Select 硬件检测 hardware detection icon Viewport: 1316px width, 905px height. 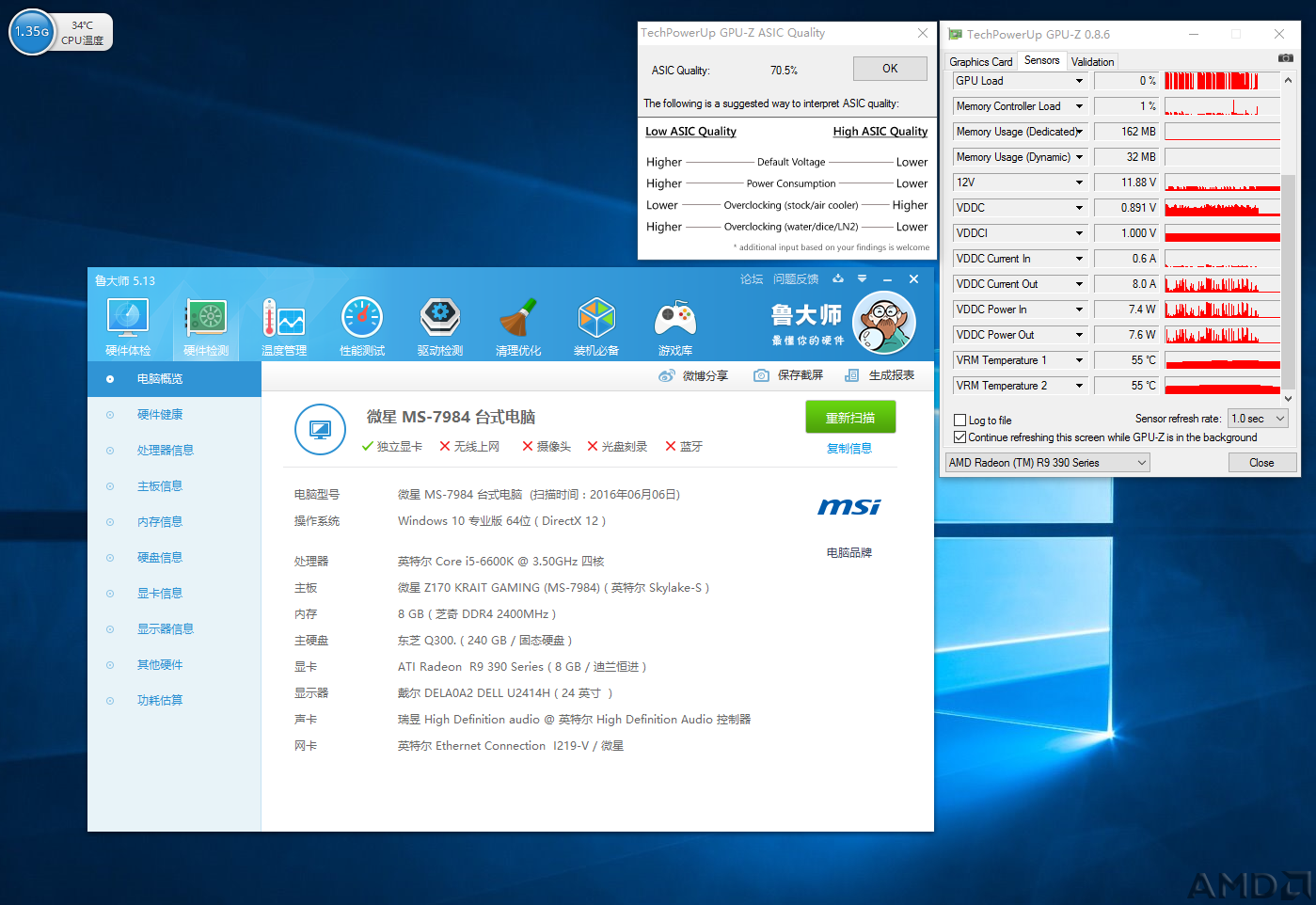click(206, 318)
